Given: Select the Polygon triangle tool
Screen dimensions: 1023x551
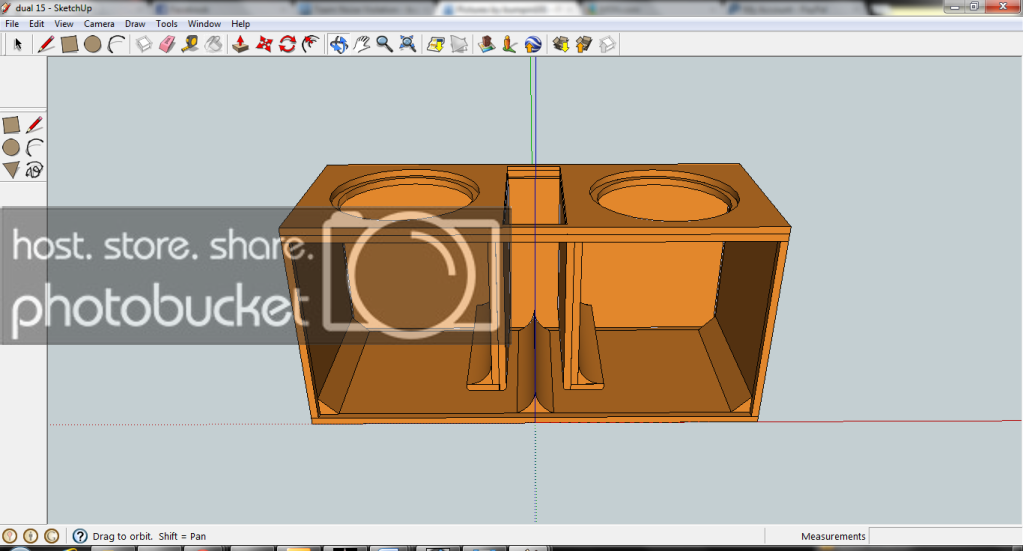Looking at the screenshot, I should pyautogui.click(x=11, y=170).
